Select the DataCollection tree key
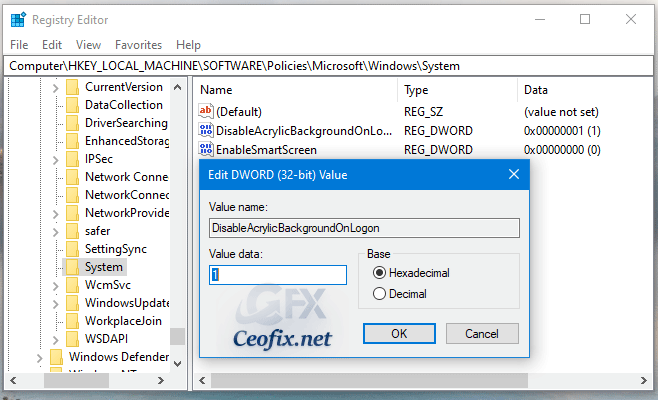The height and width of the screenshot is (400, 658). [x=124, y=105]
